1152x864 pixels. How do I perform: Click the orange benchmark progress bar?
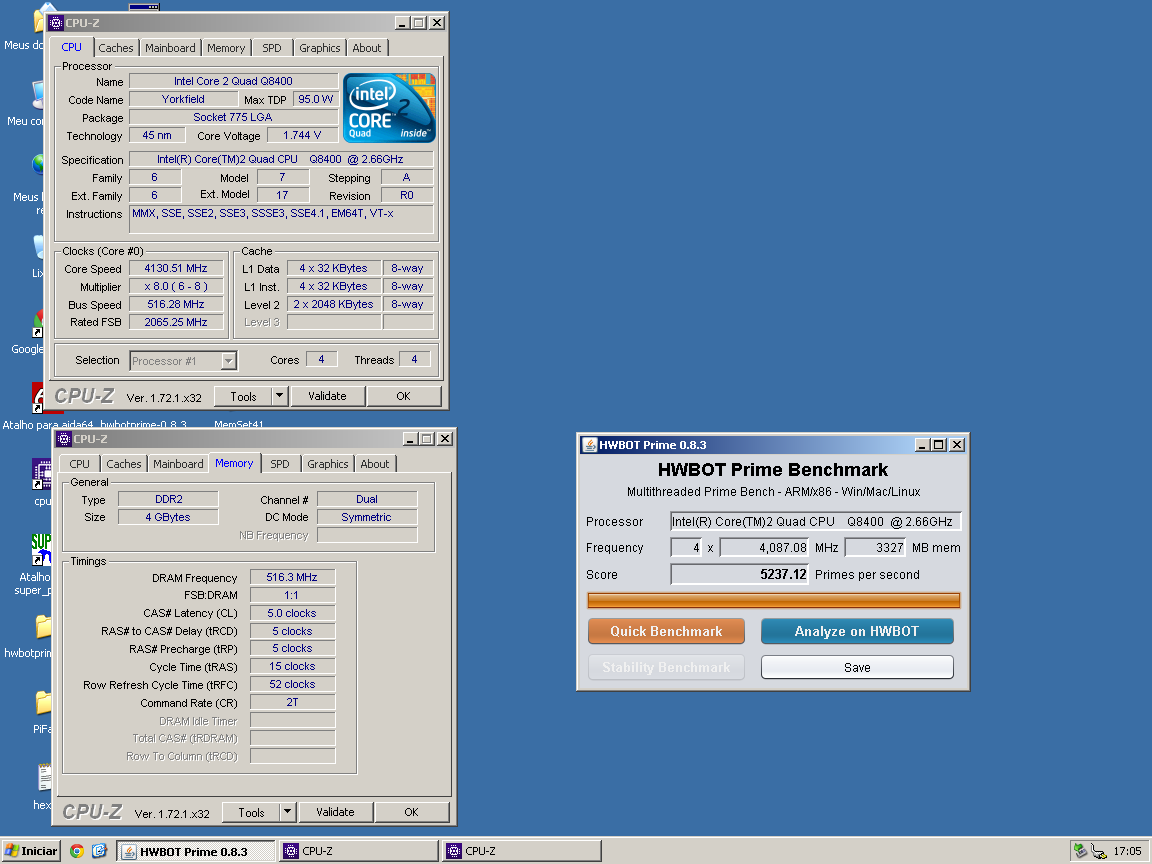click(774, 600)
